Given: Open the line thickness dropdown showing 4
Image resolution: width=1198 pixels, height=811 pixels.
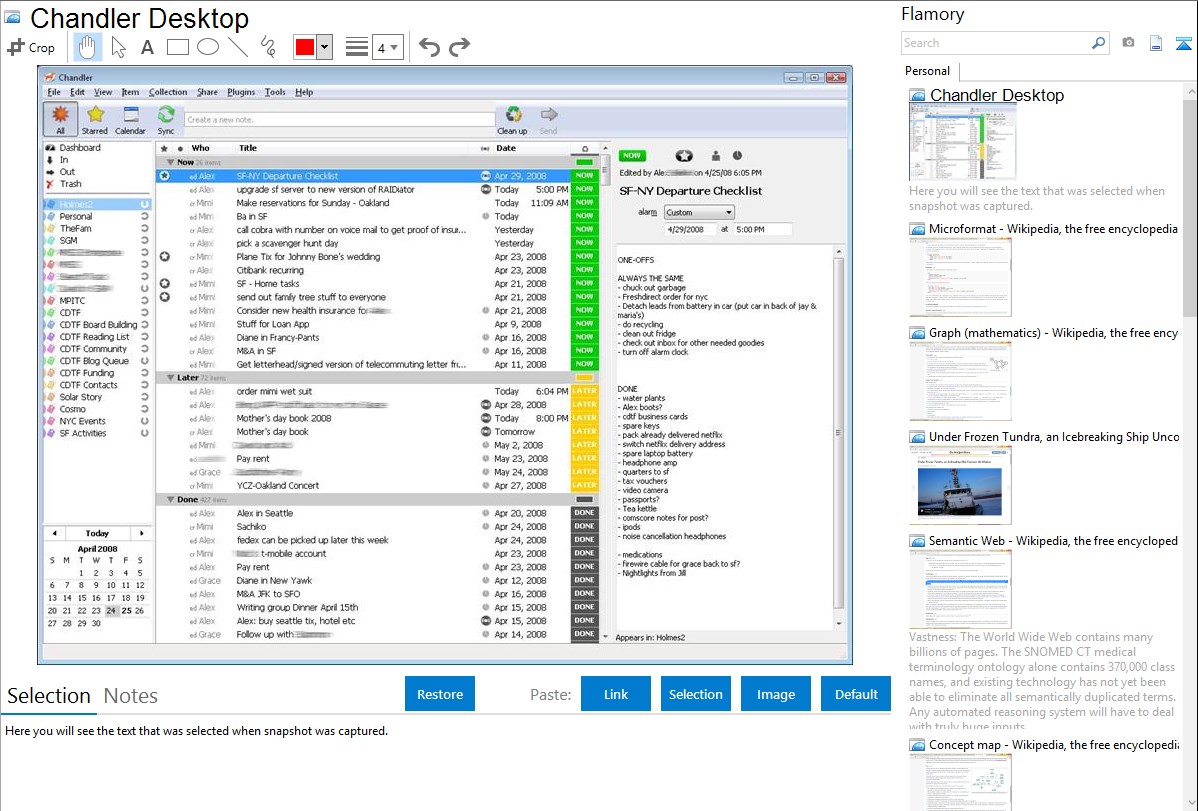Looking at the screenshot, I should click(x=388, y=47).
